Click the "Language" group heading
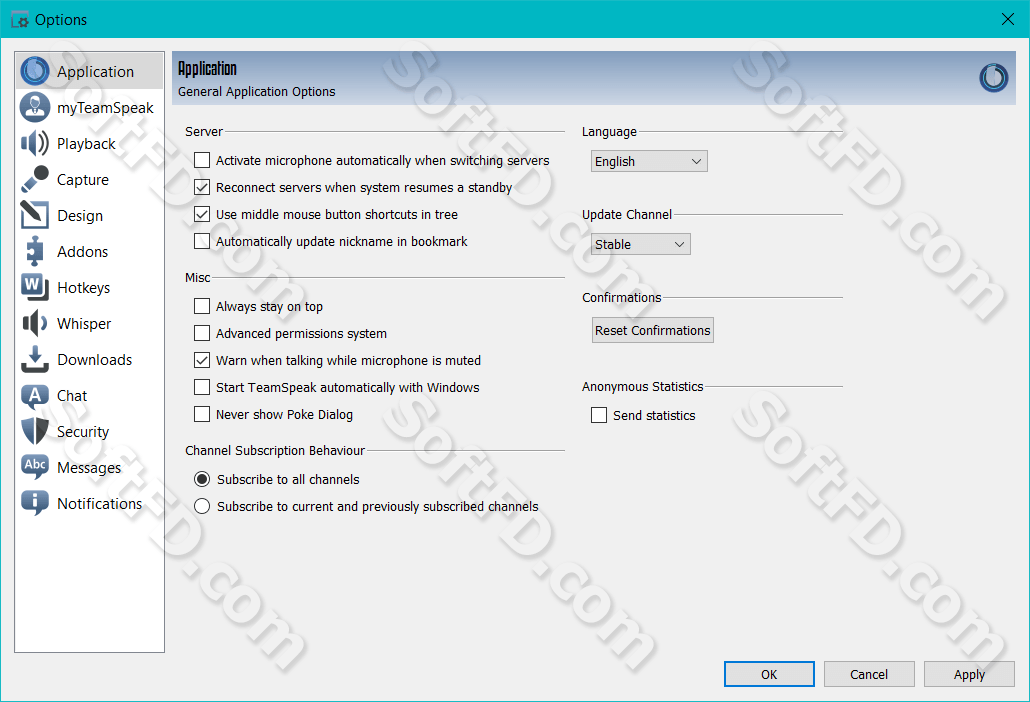The height and width of the screenshot is (702, 1030). point(609,132)
